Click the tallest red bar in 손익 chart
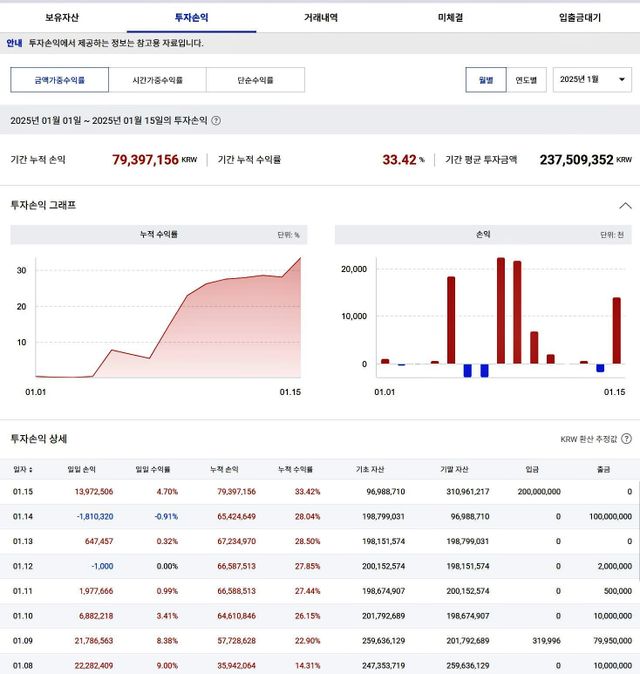The image size is (640, 674). (500, 310)
